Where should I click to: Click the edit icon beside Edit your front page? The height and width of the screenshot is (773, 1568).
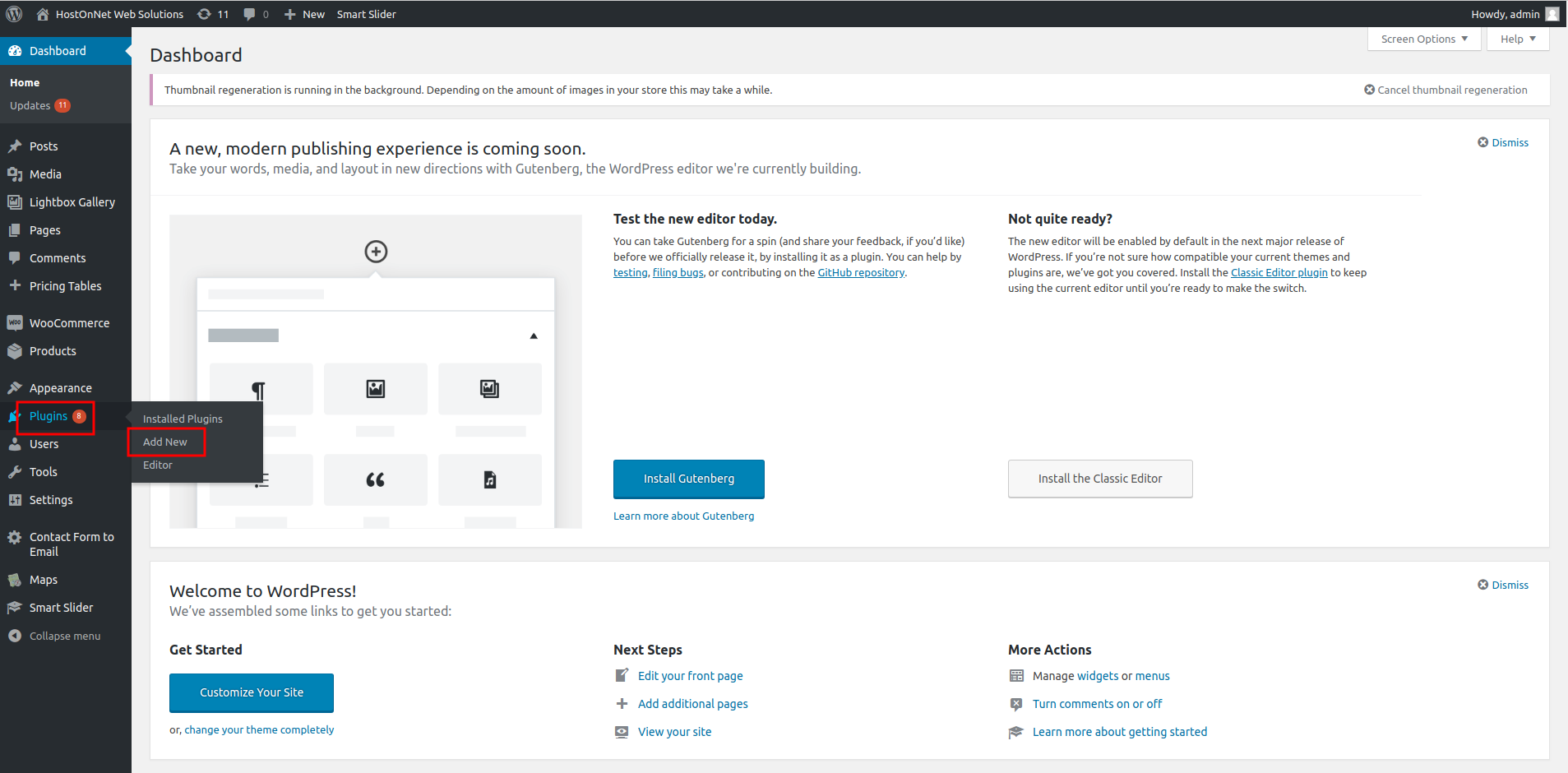[622, 676]
